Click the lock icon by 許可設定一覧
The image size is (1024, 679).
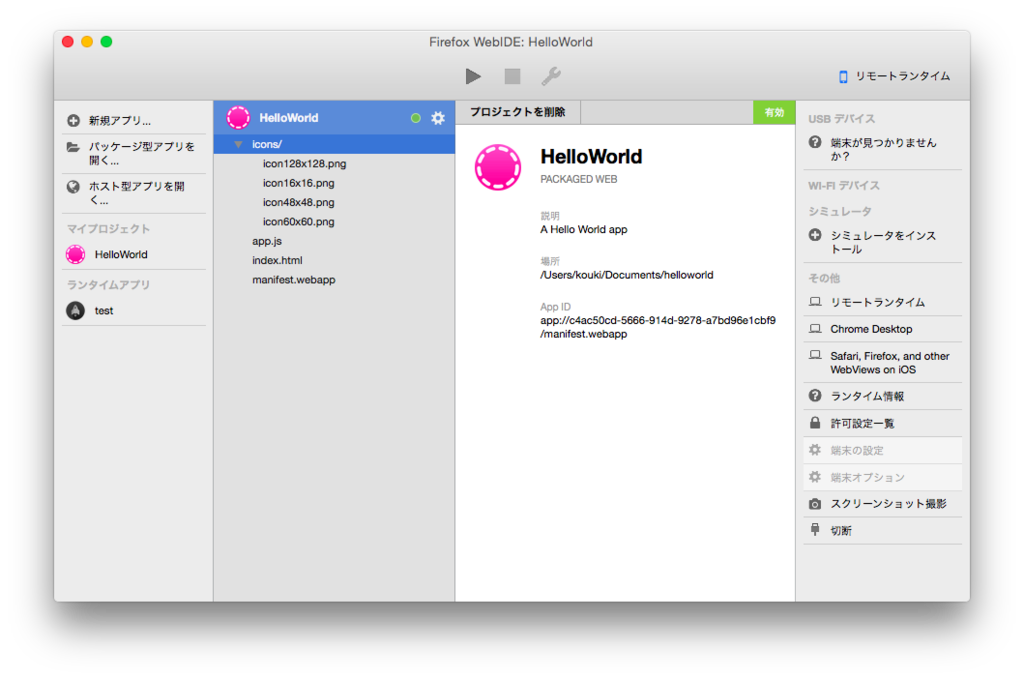815,423
